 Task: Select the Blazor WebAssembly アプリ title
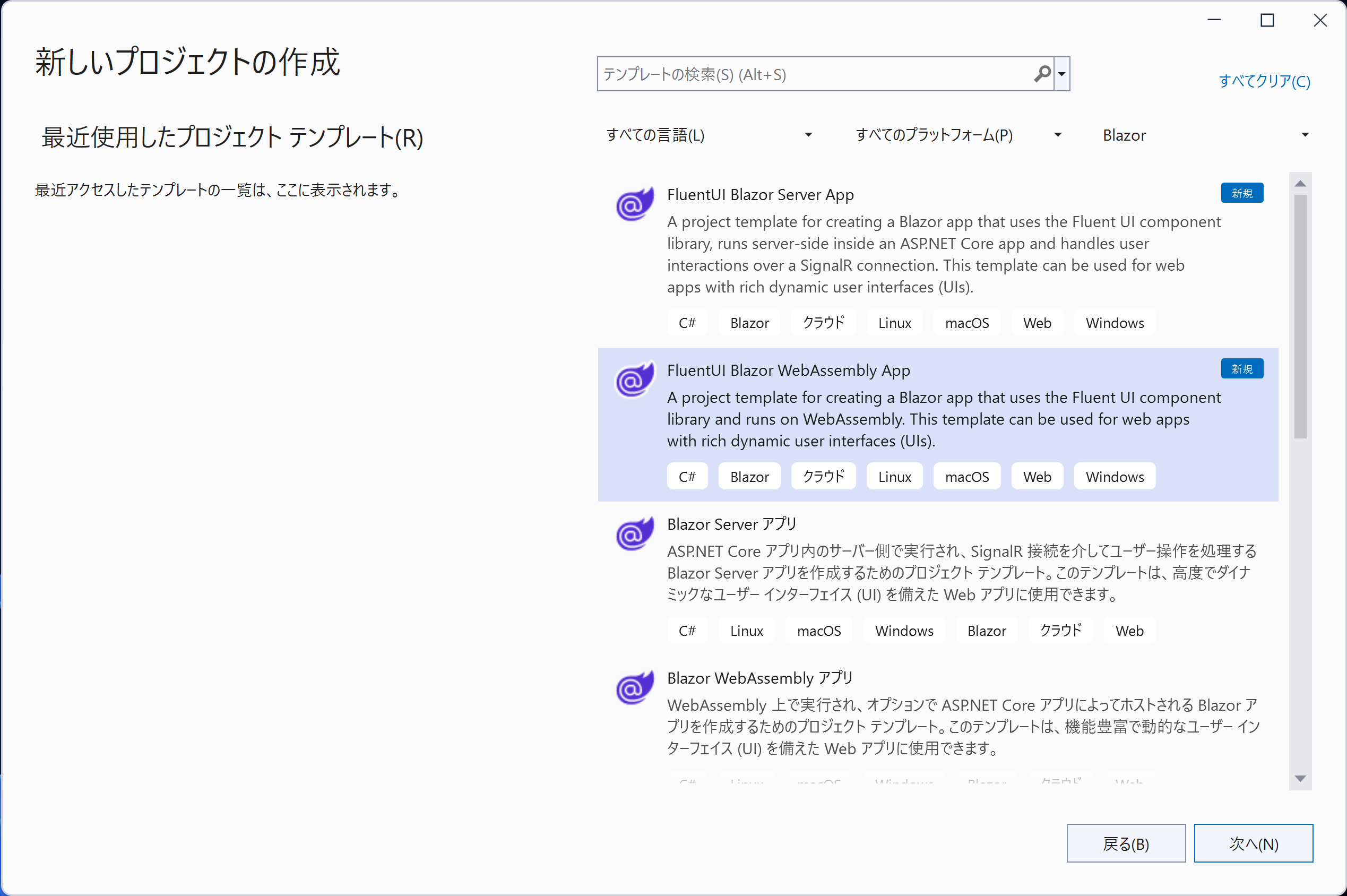[760, 678]
